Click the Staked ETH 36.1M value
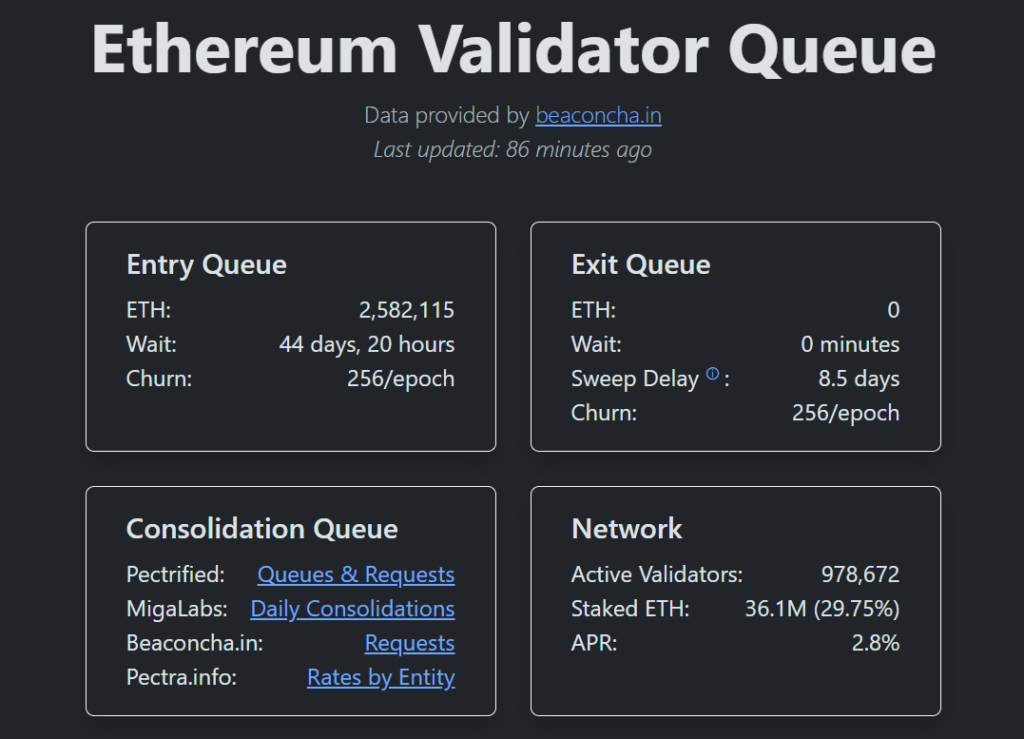 point(822,609)
